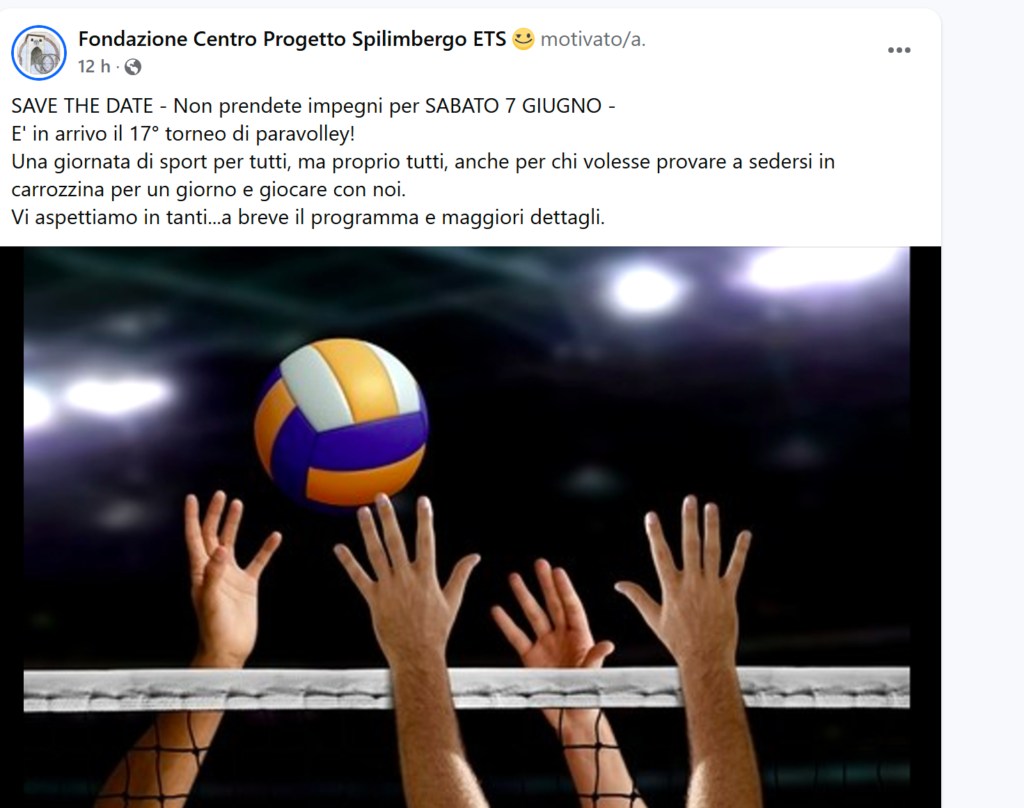Image resolution: width=1024 pixels, height=808 pixels.
Task: Open the "12 h" post timestamp
Action: (94, 67)
